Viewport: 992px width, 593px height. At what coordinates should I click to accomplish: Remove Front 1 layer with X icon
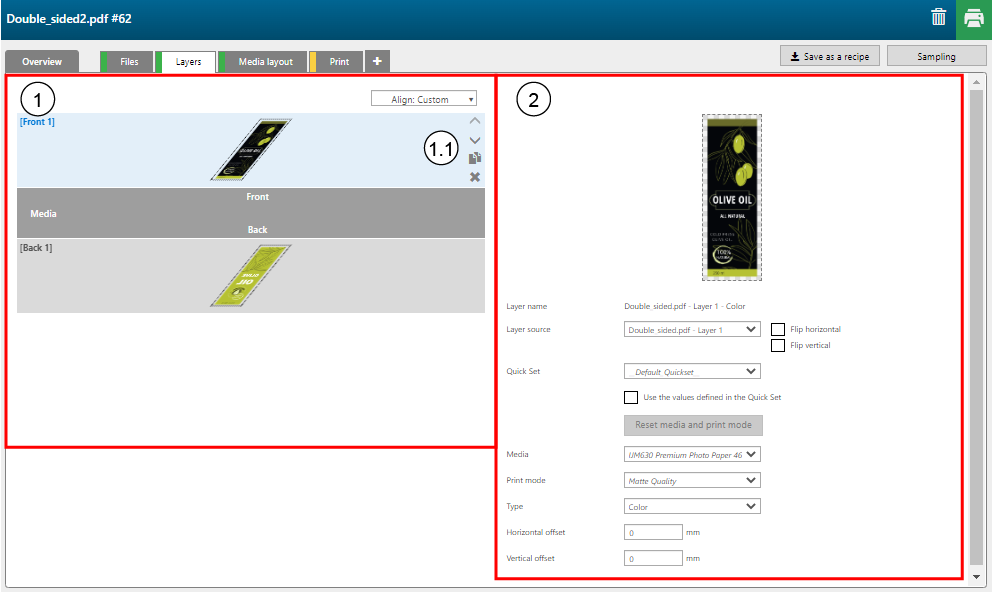[x=475, y=177]
